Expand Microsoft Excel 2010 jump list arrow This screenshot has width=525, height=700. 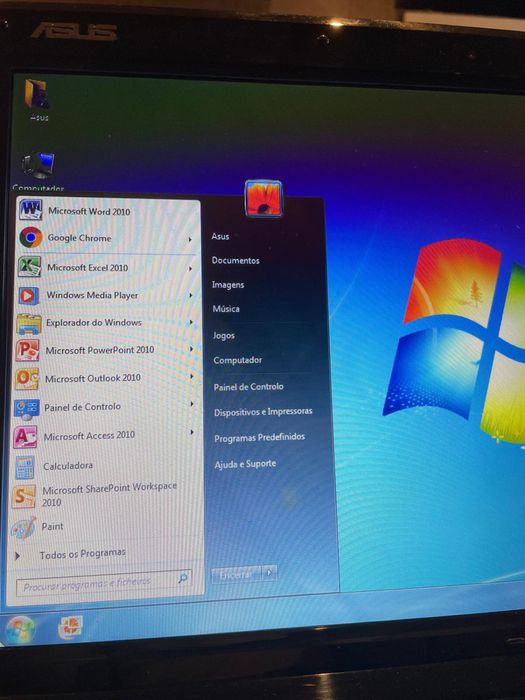pyautogui.click(x=191, y=268)
